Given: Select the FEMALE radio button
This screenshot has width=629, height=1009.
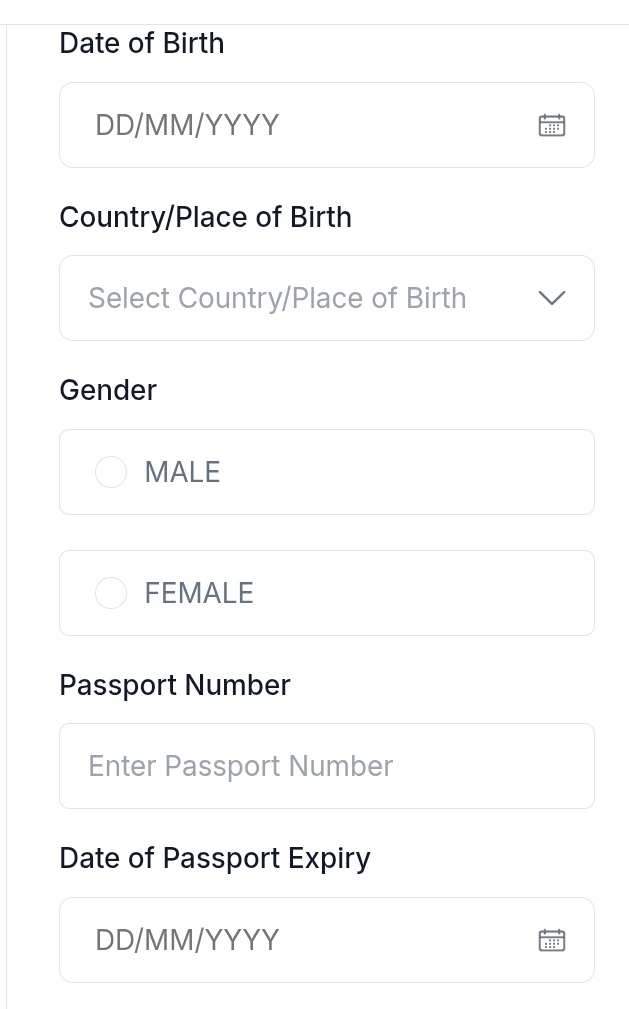Looking at the screenshot, I should pos(111,593).
